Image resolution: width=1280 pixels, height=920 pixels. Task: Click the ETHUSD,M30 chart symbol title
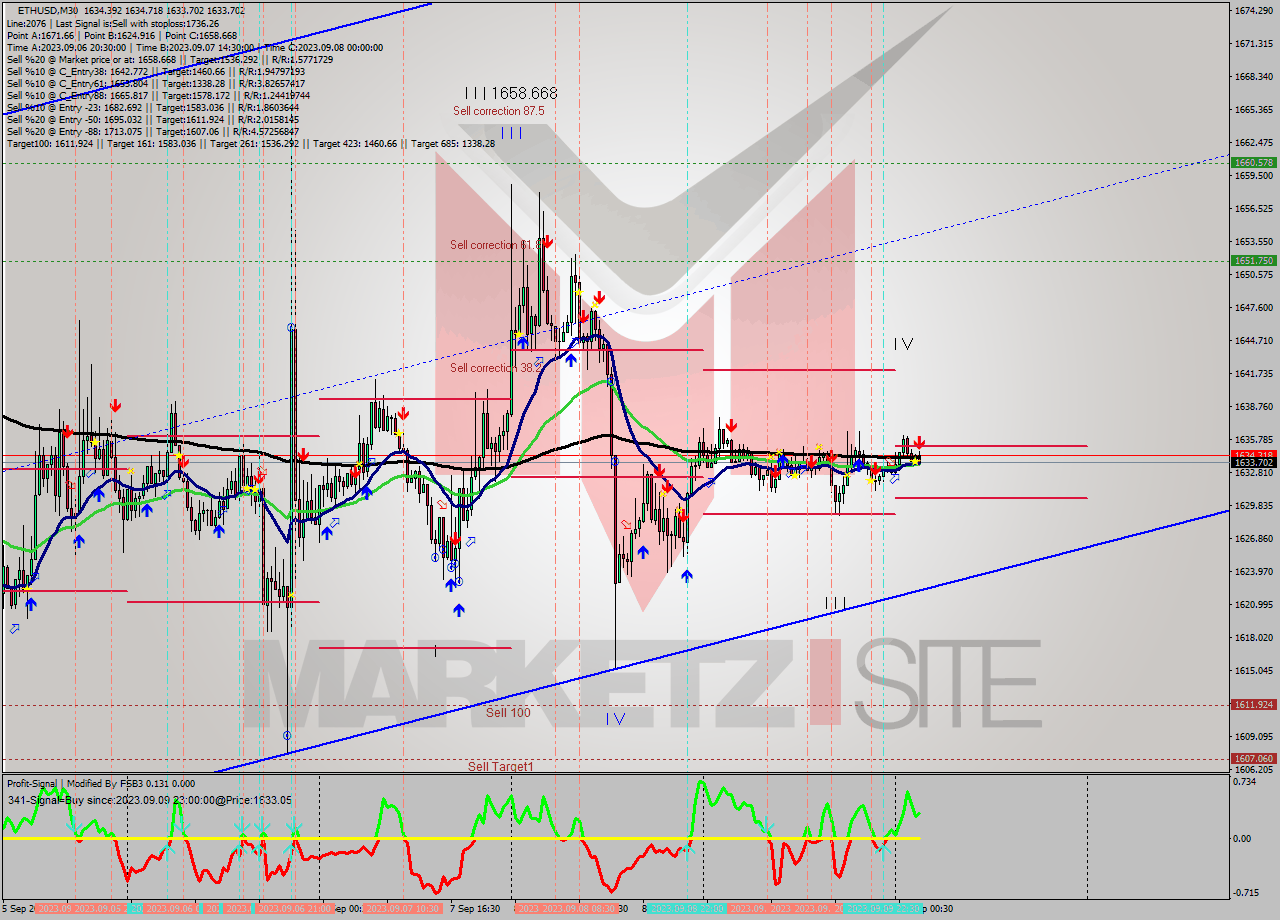(x=48, y=10)
